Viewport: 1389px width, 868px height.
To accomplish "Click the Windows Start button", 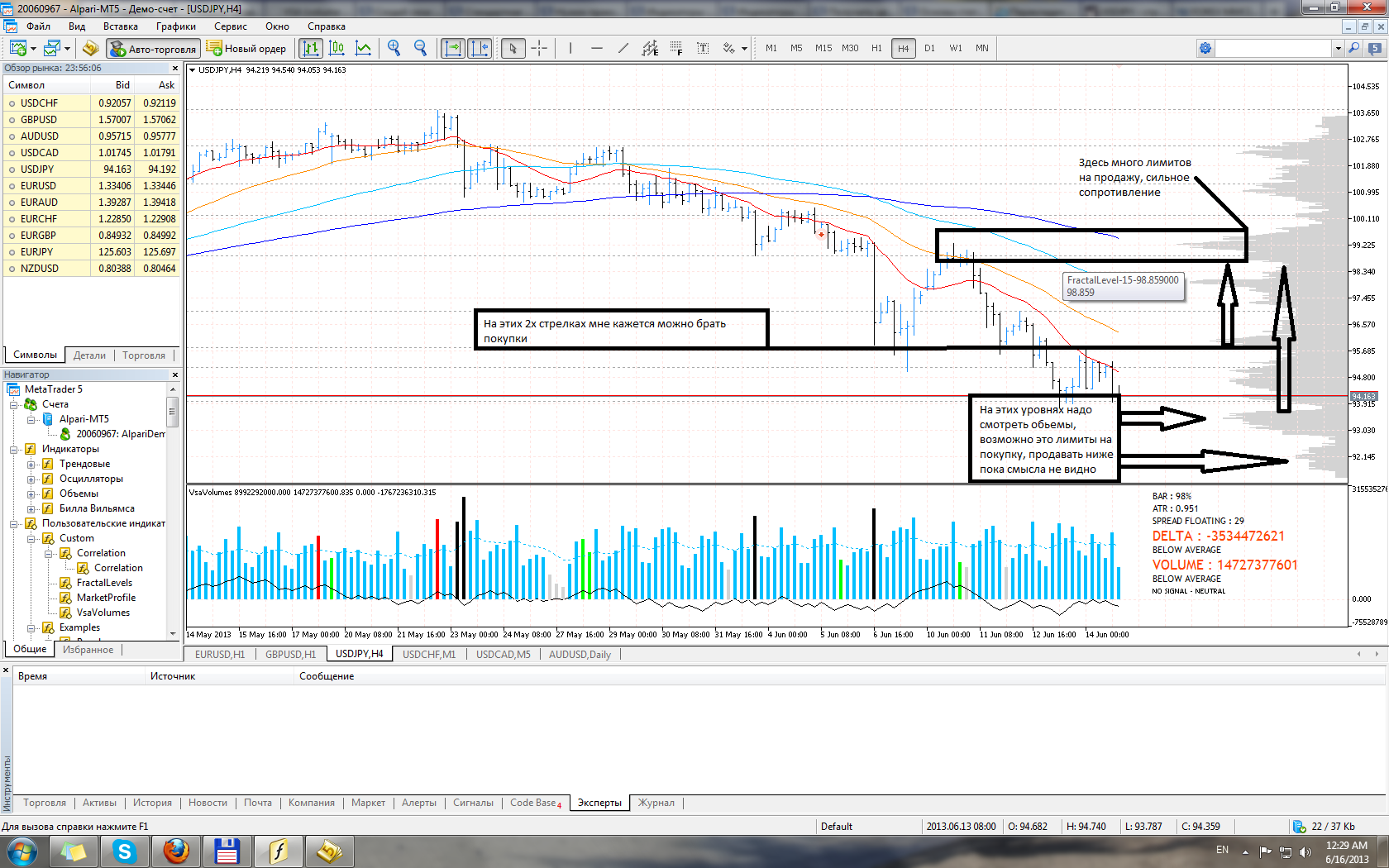I will point(22,851).
